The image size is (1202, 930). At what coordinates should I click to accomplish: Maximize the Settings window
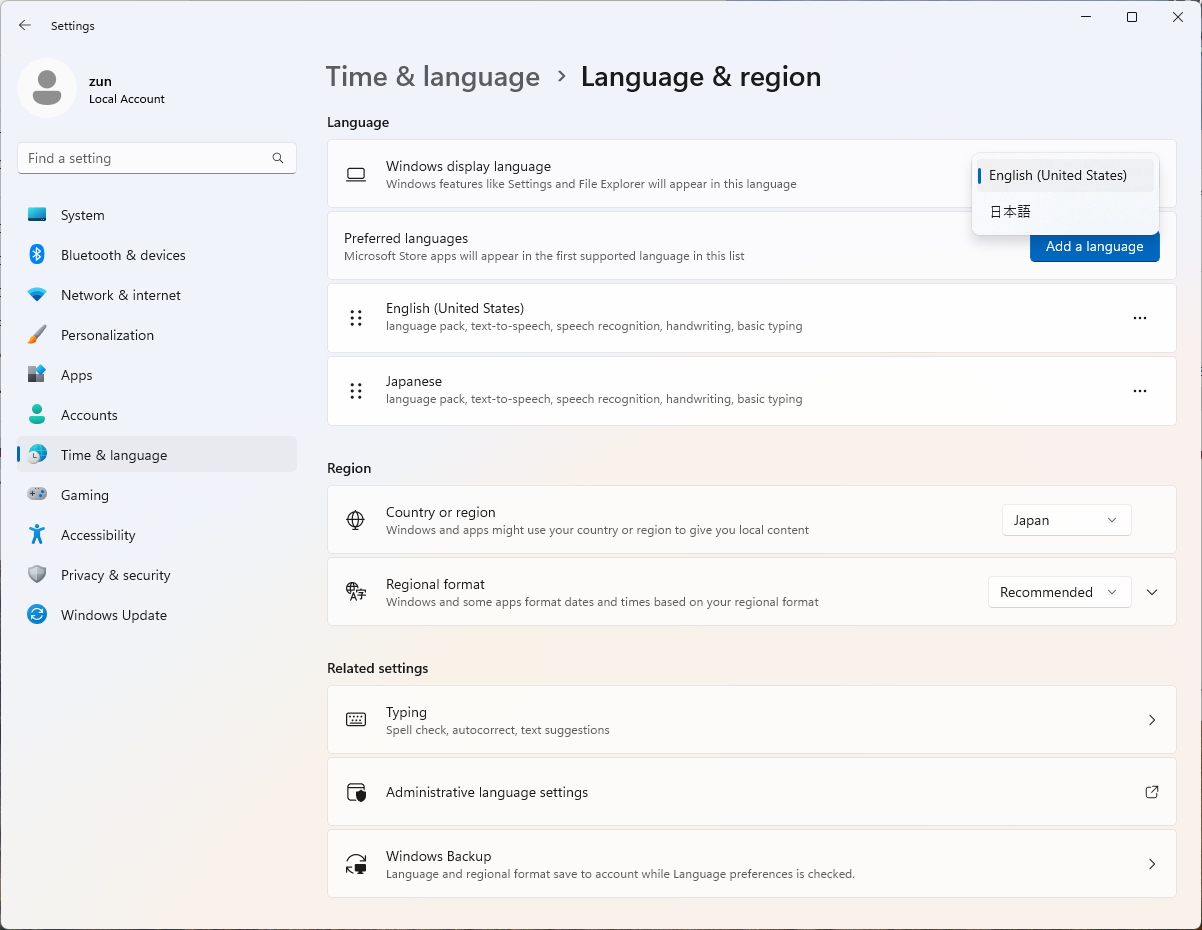[x=1132, y=17]
